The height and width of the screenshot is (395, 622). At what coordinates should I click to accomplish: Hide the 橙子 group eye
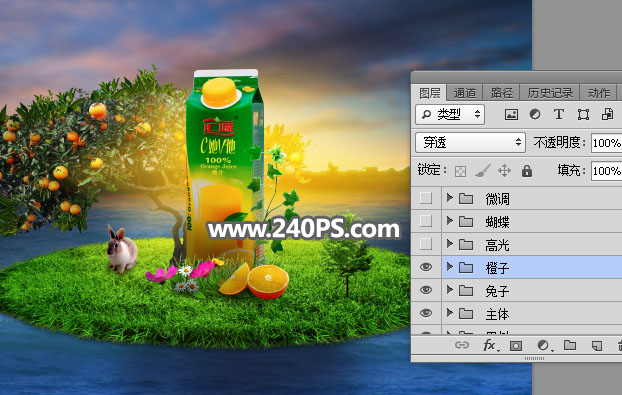coord(426,267)
